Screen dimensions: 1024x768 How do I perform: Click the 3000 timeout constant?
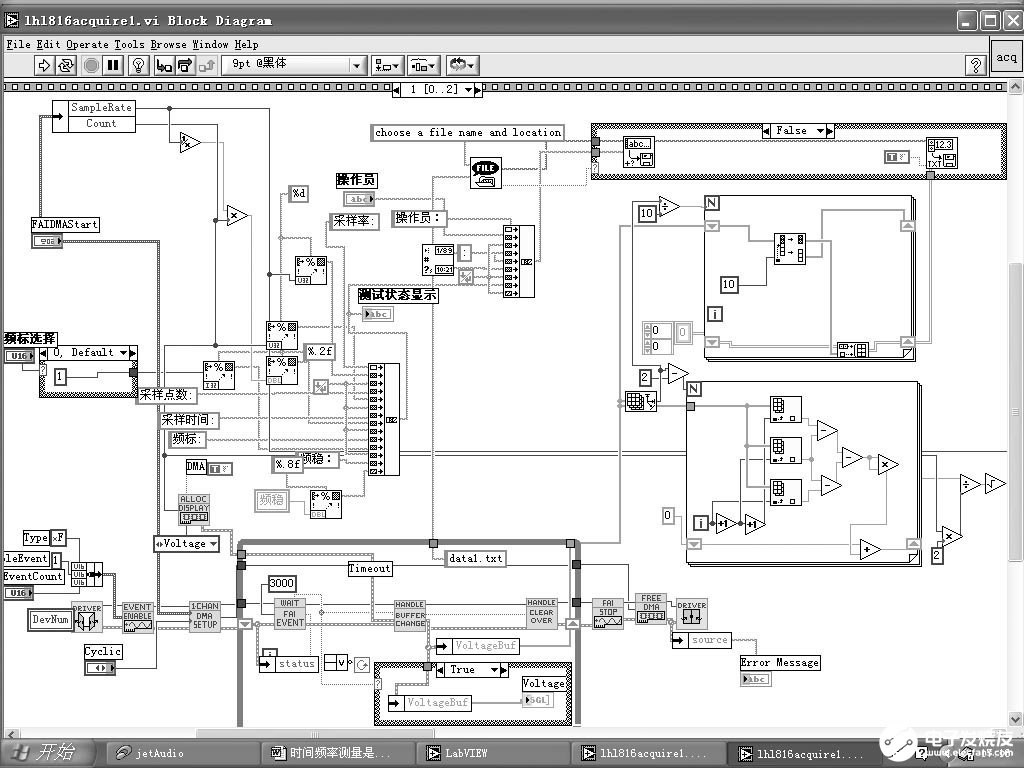point(281,583)
